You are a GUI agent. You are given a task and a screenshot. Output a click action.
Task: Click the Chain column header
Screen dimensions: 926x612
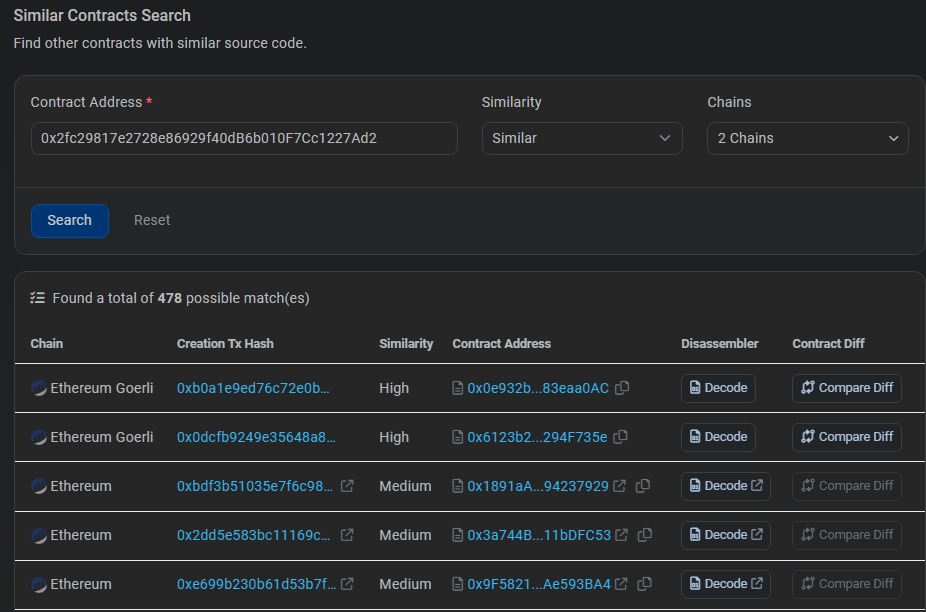point(47,344)
